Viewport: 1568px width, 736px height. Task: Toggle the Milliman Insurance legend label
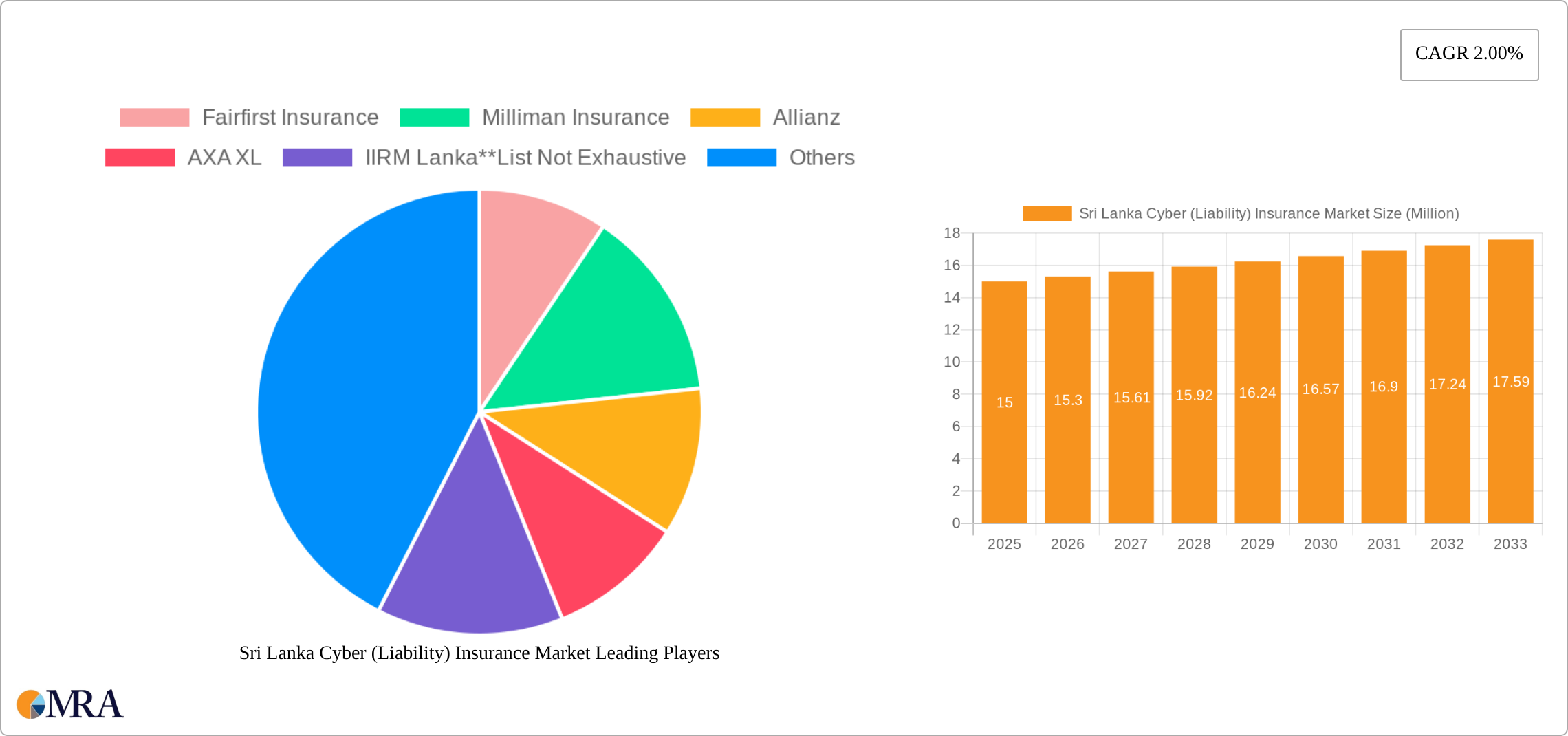576,118
